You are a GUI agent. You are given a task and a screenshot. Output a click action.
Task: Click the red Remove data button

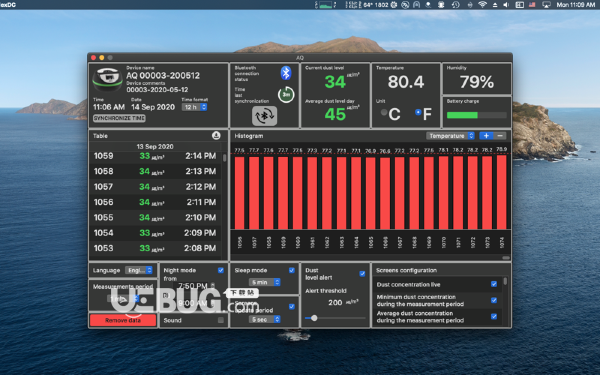[123, 320]
